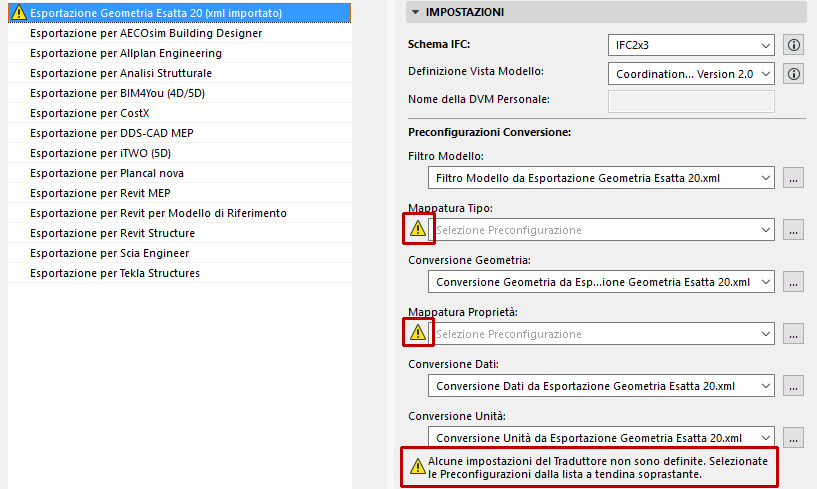This screenshot has width=817, height=489.
Task: Expand the Mappatura Proprietà preset dropdown
Action: click(x=604, y=334)
